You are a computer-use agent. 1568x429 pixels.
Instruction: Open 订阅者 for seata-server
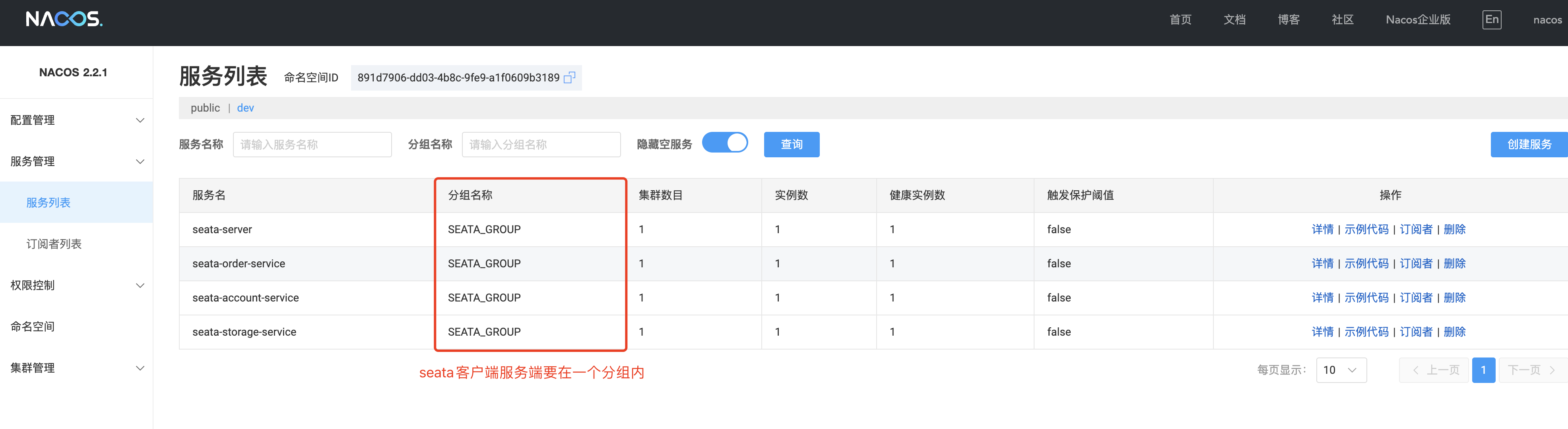coord(1416,230)
